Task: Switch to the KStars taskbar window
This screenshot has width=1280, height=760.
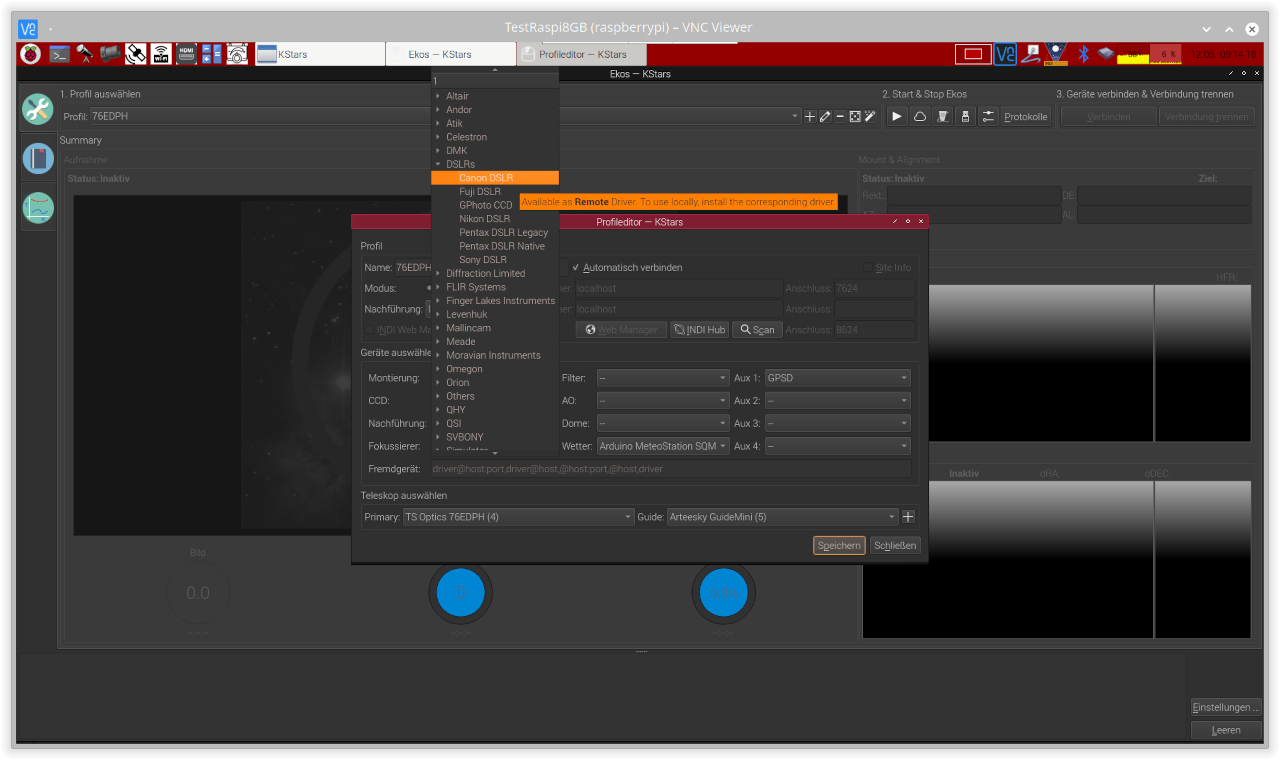Action: pos(319,54)
